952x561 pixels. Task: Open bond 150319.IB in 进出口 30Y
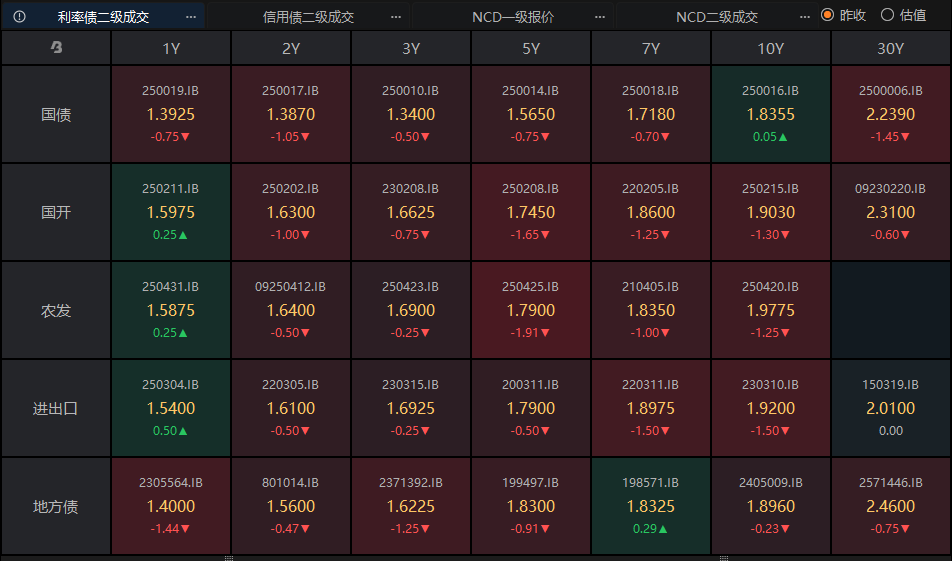click(890, 408)
